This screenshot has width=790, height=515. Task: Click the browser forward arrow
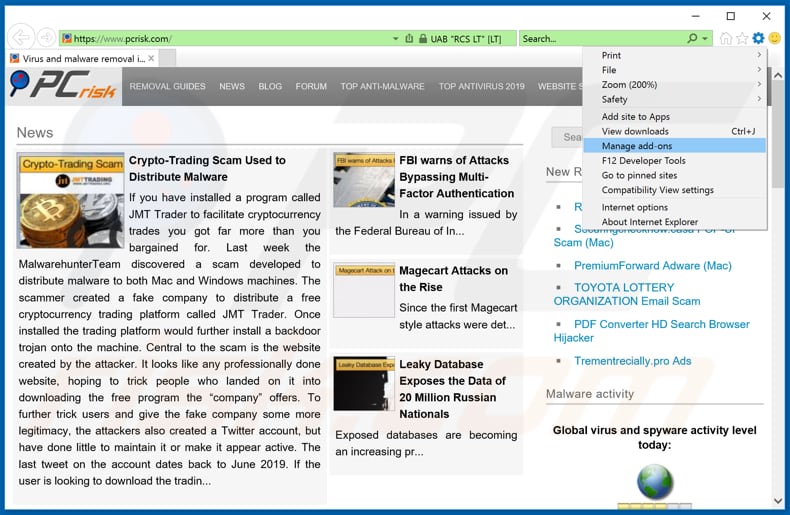46,37
